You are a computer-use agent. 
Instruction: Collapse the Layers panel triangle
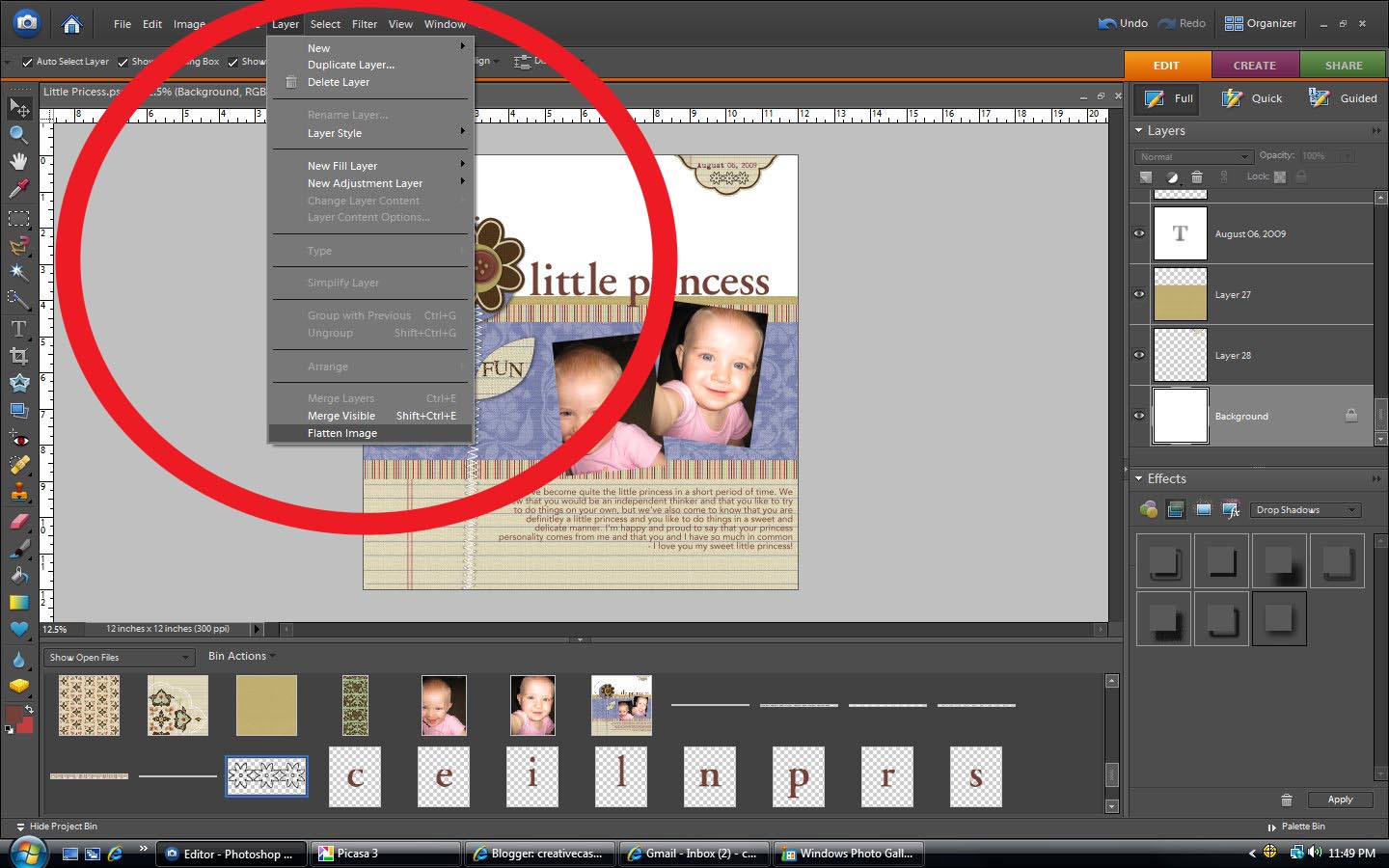click(x=1139, y=130)
